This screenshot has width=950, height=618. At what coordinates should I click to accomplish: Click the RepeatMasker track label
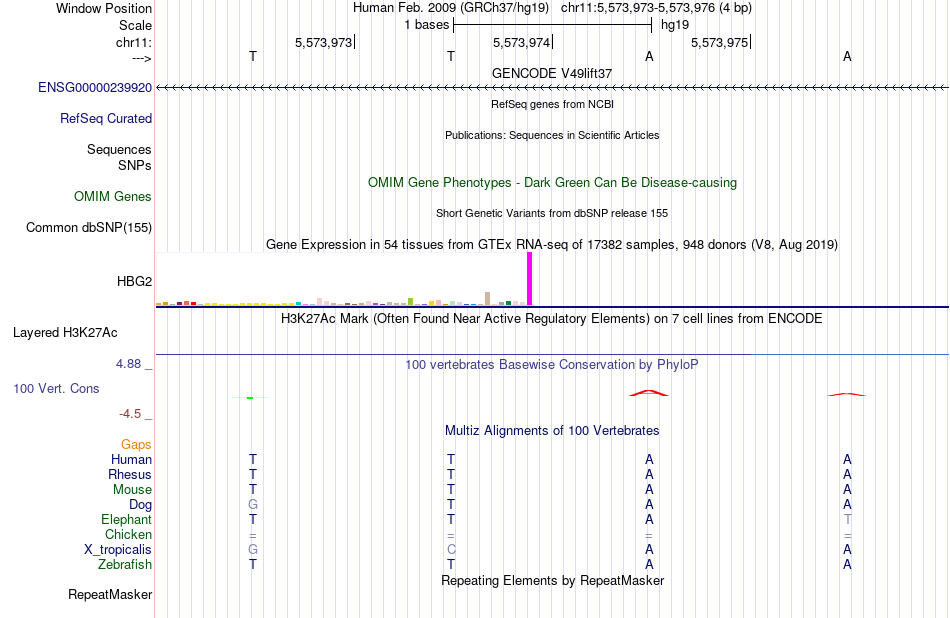(x=110, y=595)
